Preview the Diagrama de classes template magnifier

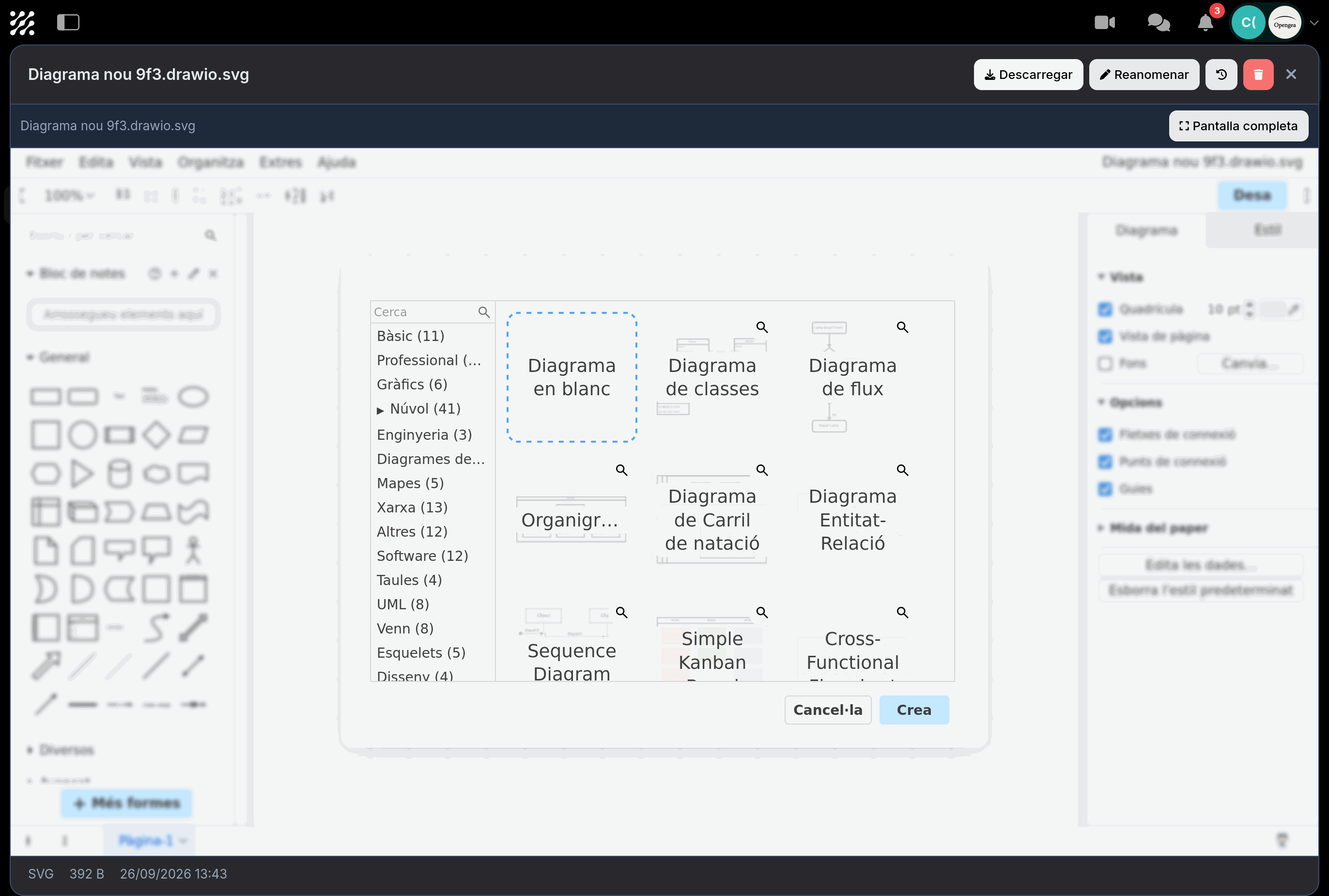762,327
